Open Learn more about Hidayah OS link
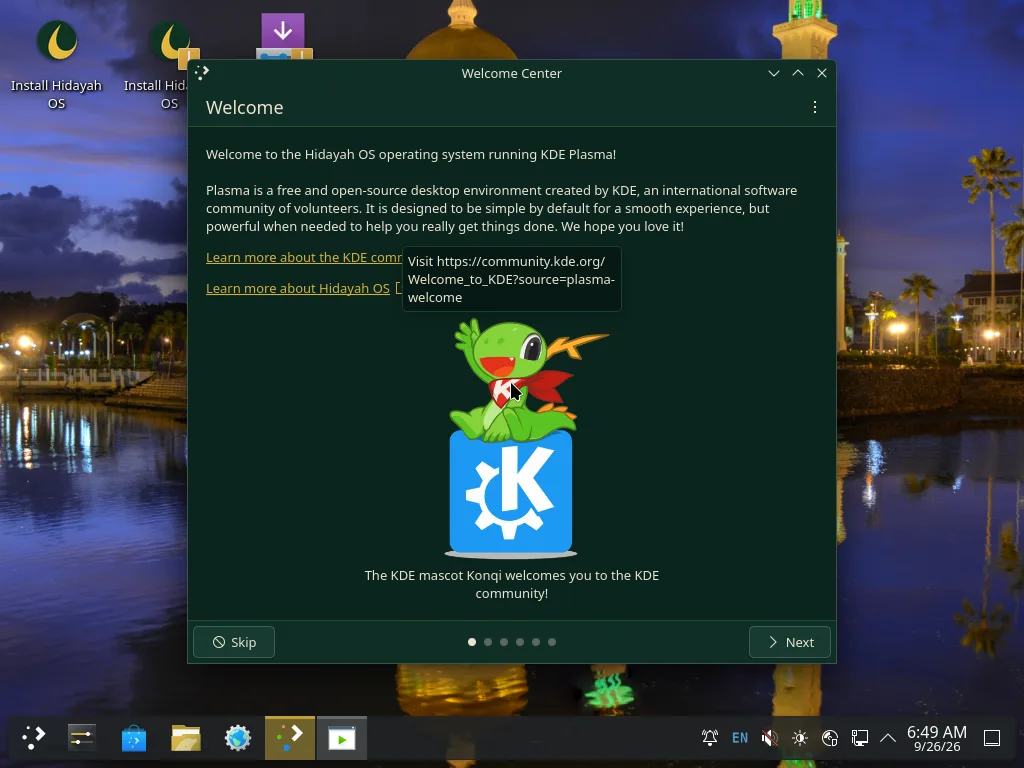The width and height of the screenshot is (1024, 768). click(x=298, y=288)
